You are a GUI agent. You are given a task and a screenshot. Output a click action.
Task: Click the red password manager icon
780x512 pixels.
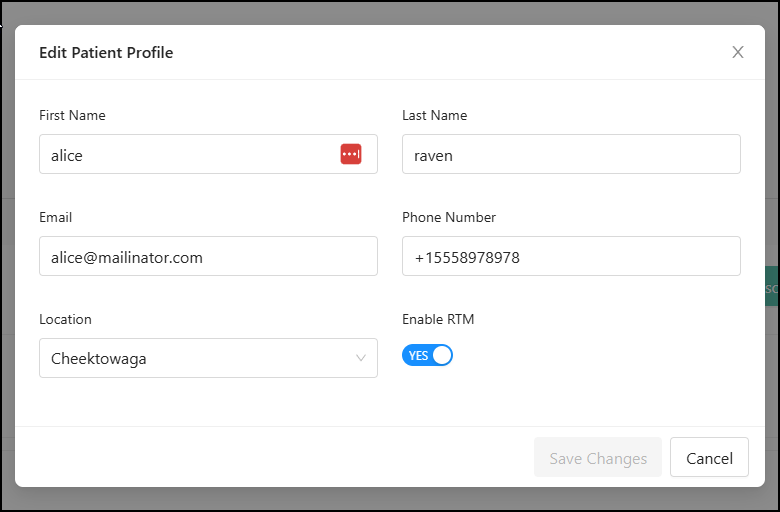click(350, 154)
